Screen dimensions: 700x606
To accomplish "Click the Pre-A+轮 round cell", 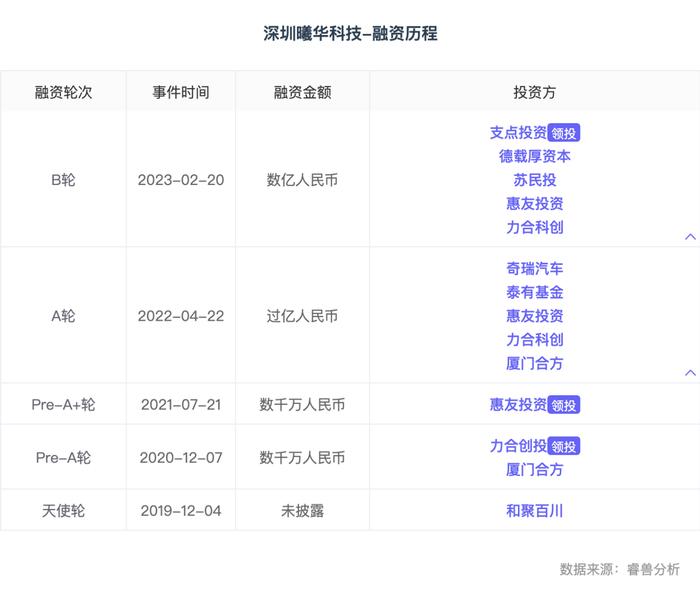I will (x=63, y=405).
